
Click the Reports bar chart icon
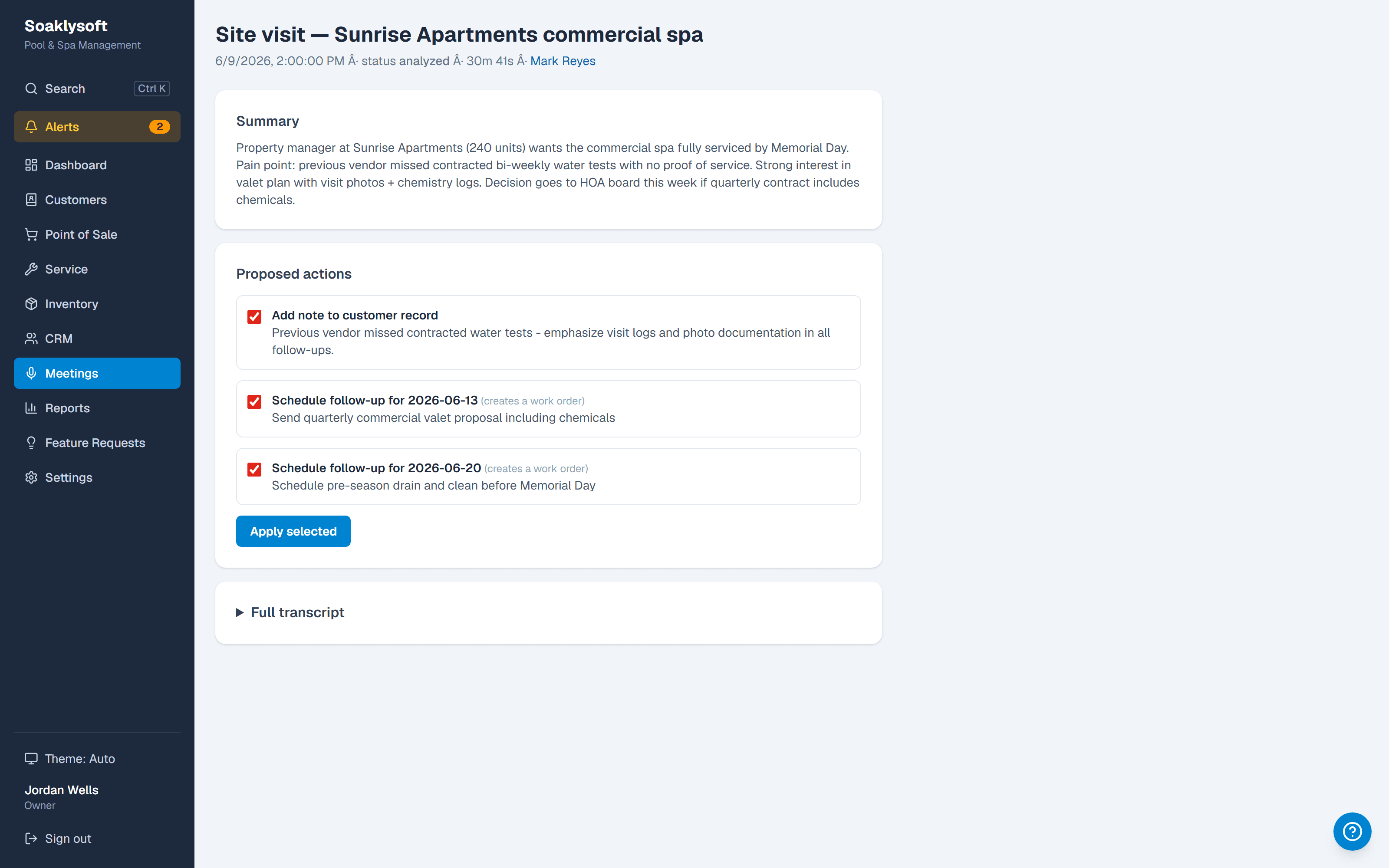pos(31,408)
